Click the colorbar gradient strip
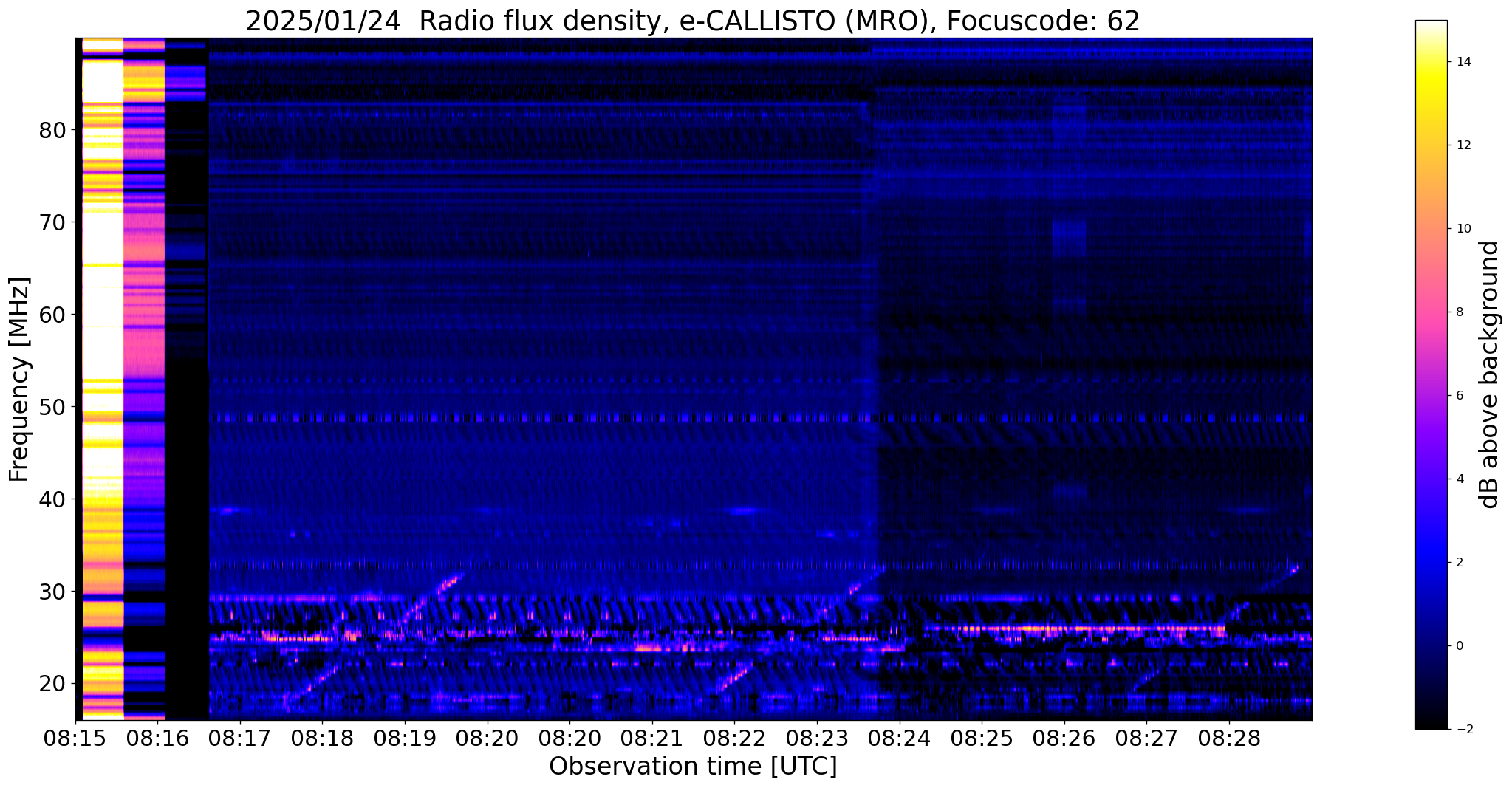 1431,374
